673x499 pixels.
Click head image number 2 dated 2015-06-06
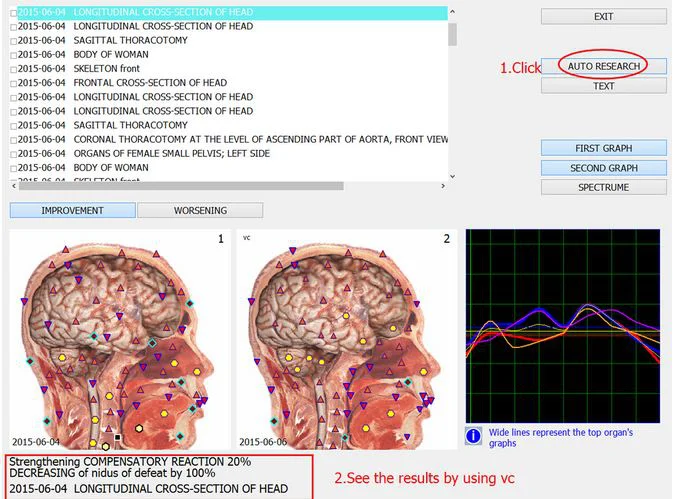tap(345, 340)
